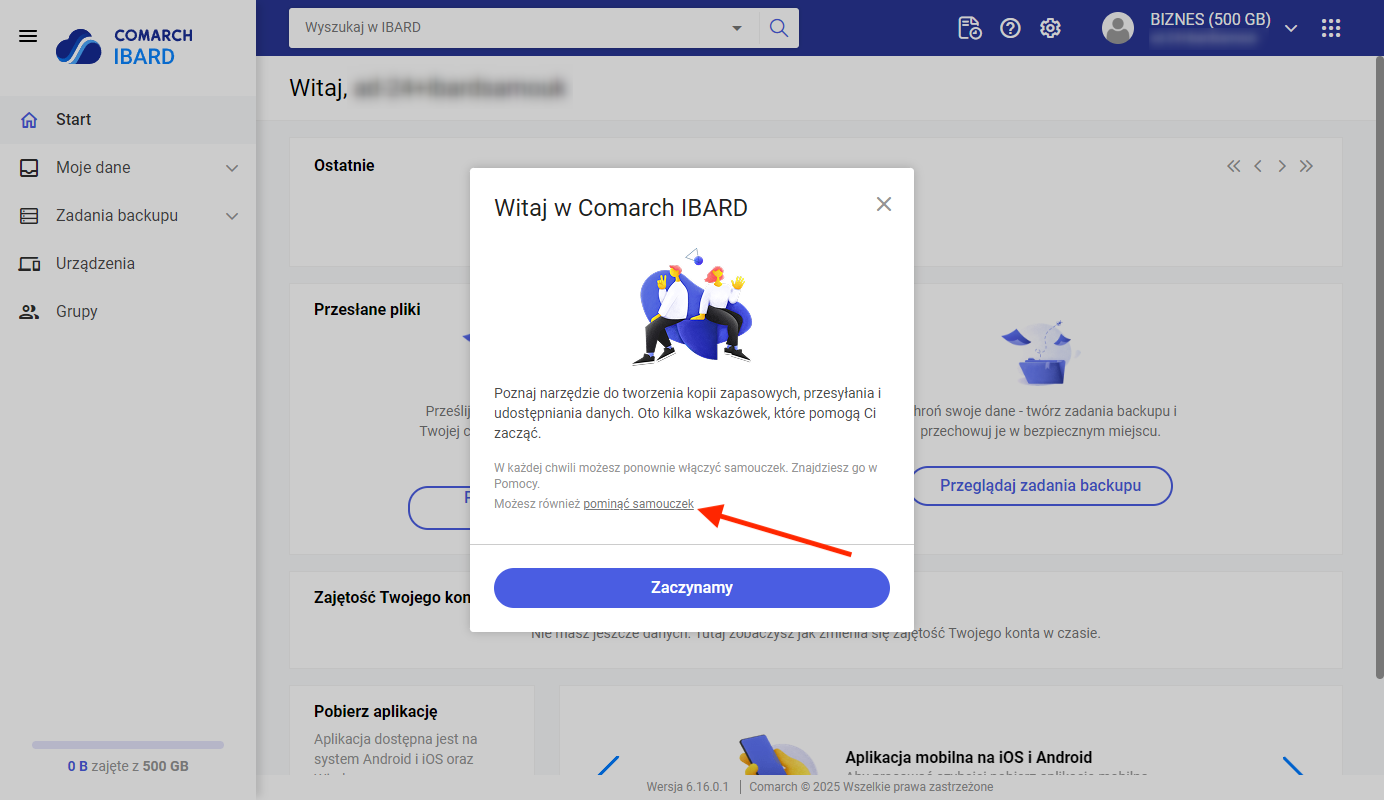Click the Pobierz aplikację heading
Viewport: 1384px width, 800px height.
coord(376,712)
